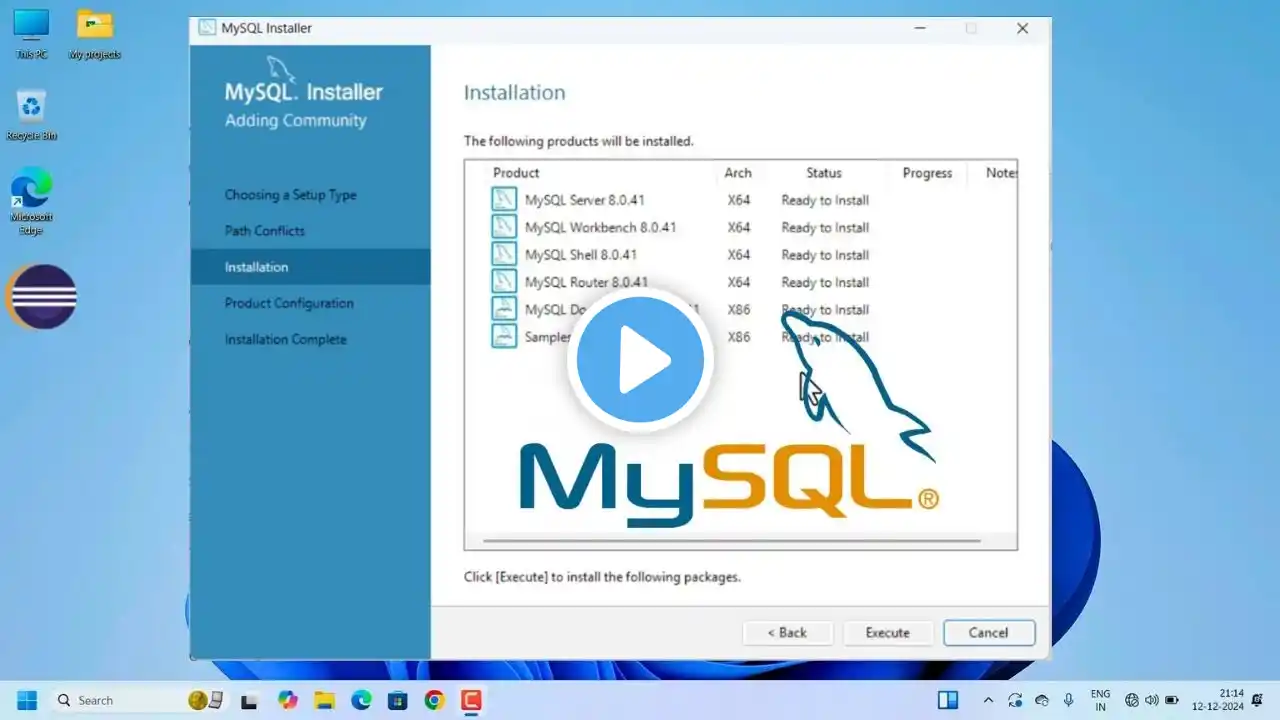Click Execute to install the packages

888,632
